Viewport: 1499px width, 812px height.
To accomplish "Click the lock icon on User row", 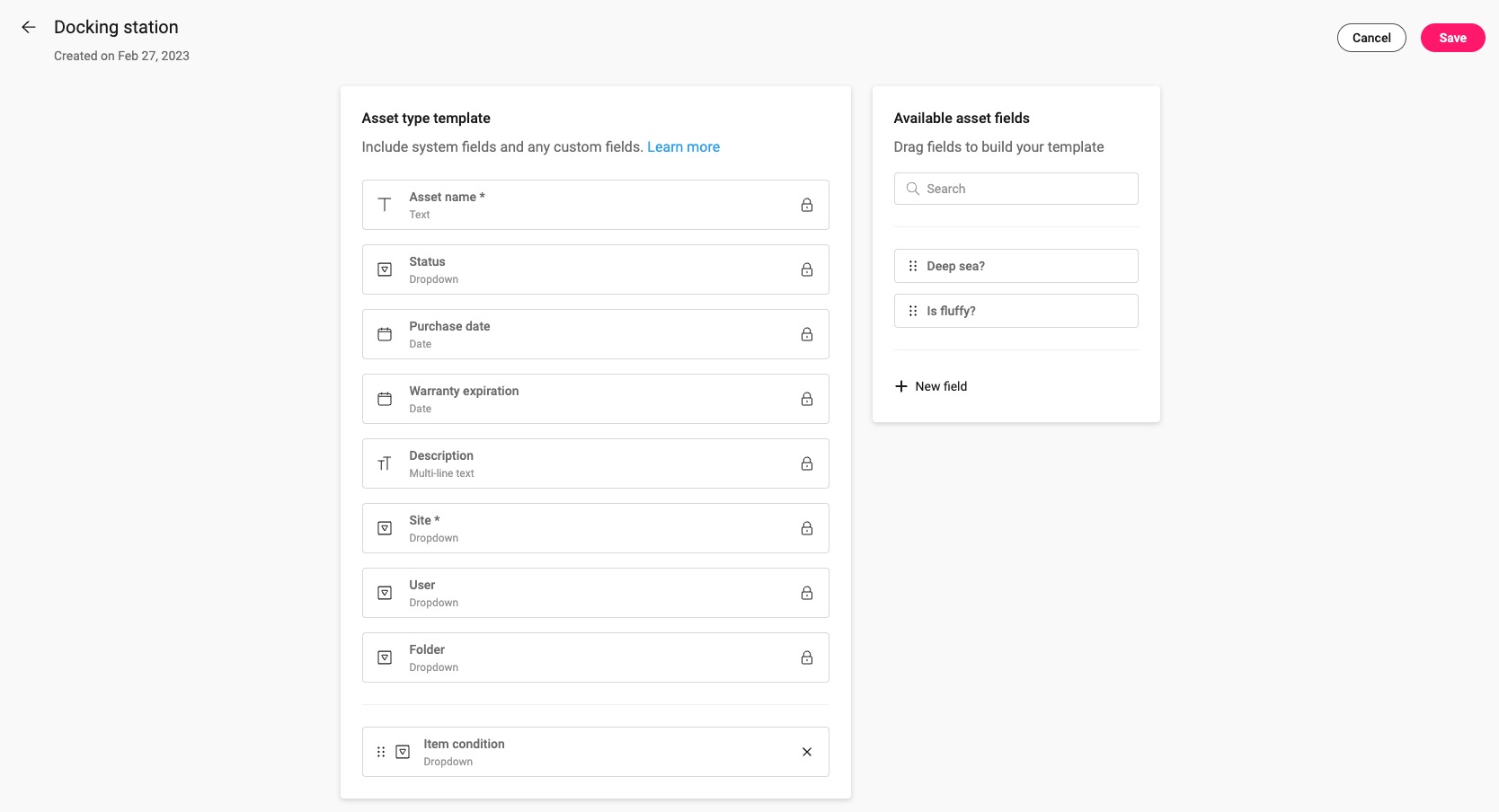I will point(807,593).
